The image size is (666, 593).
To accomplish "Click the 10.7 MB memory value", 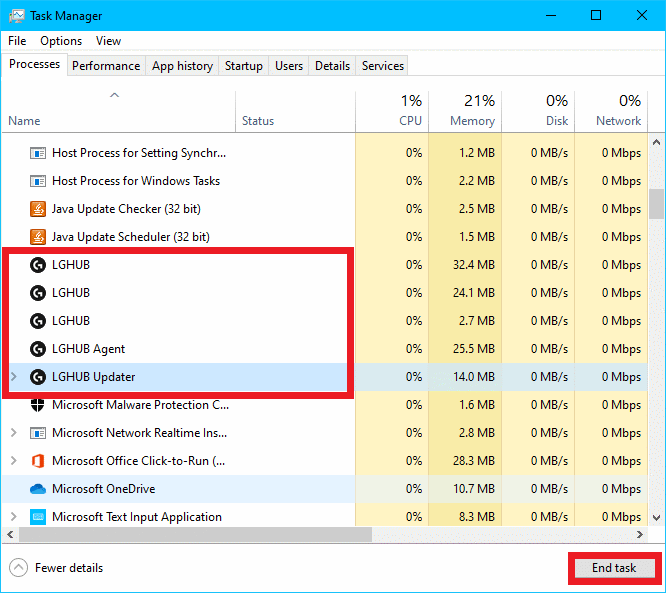I will pos(474,489).
